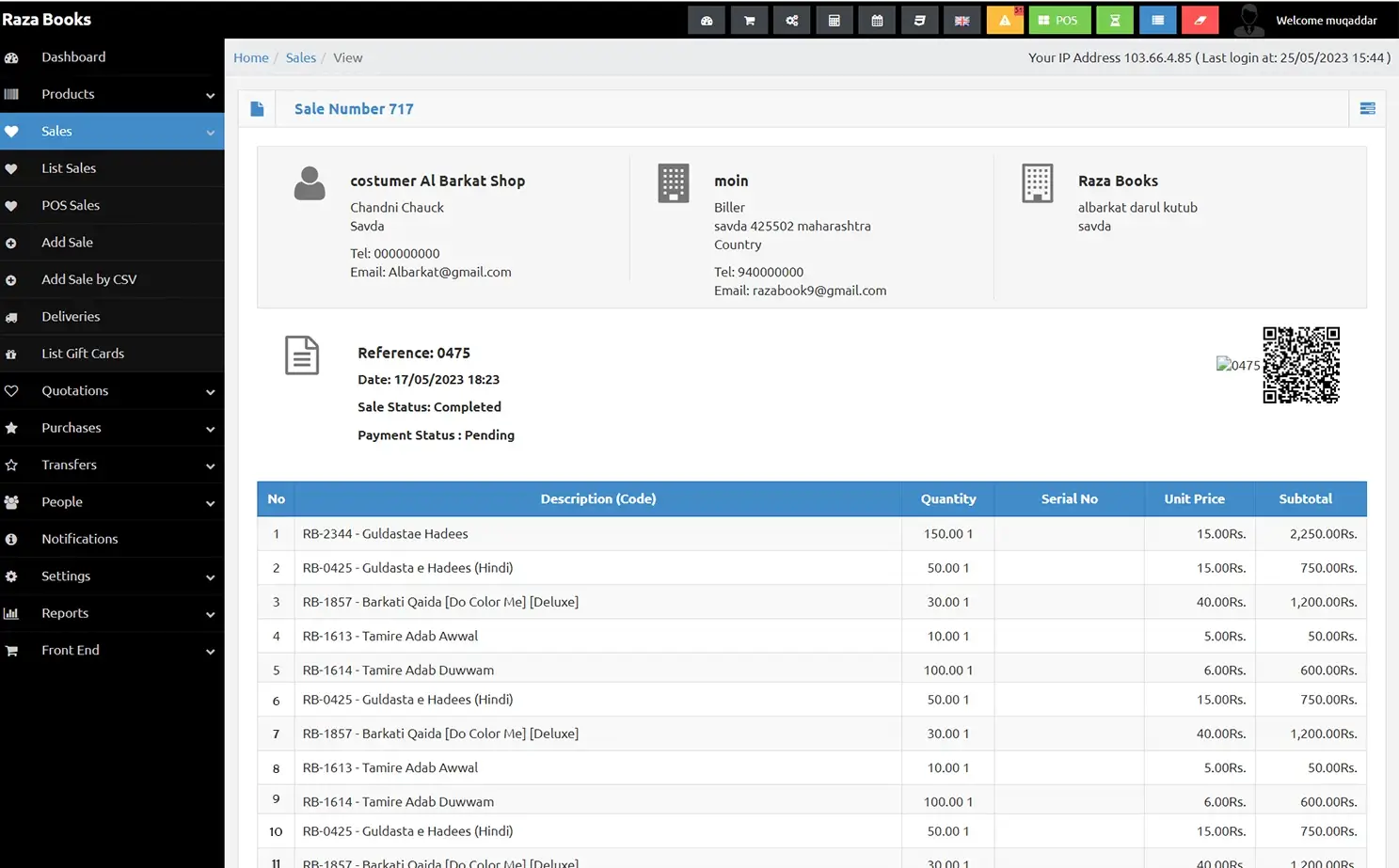
Task: Click the UK flag language selector
Action: [962, 20]
